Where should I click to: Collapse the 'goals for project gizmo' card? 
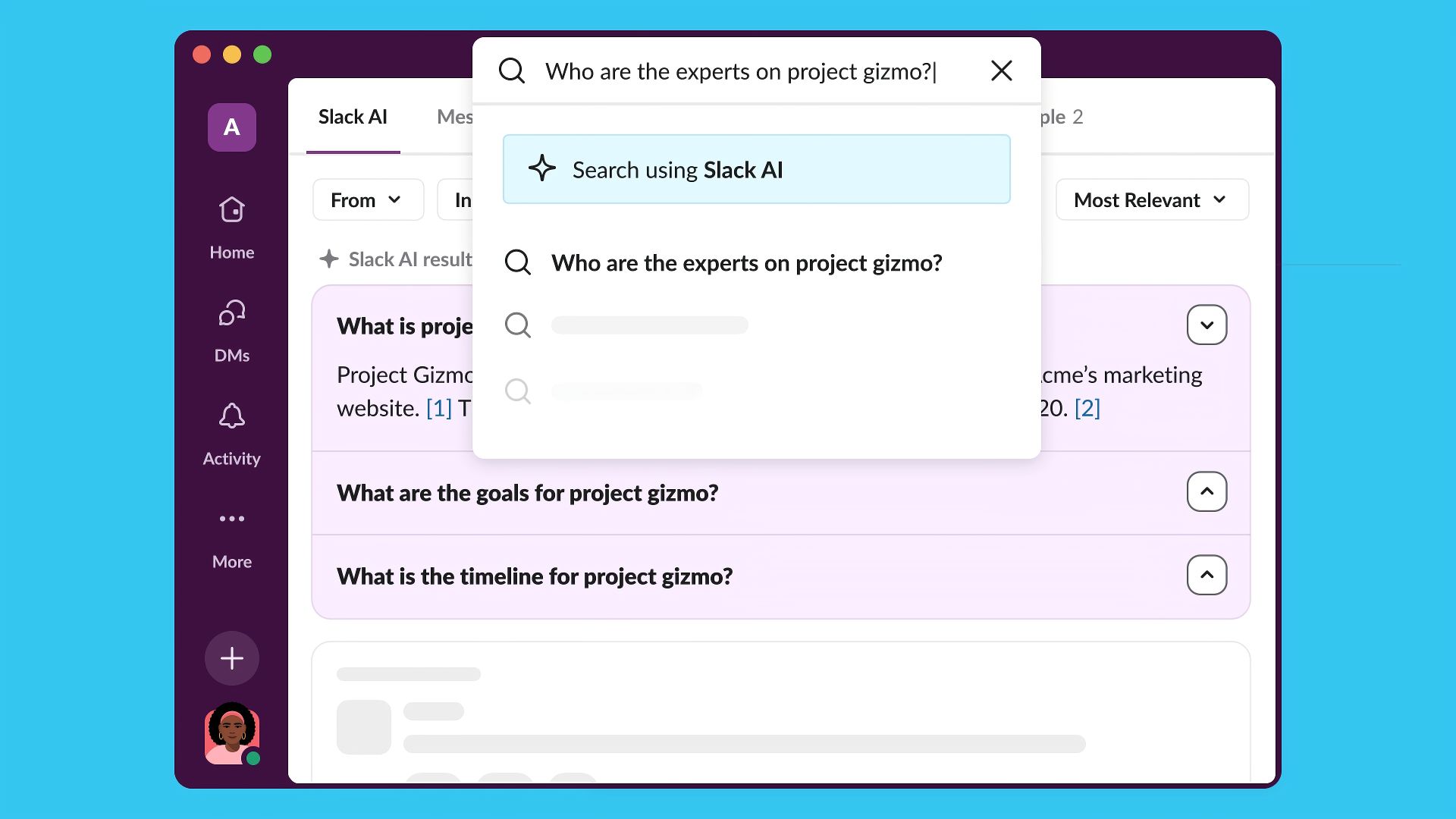point(1207,491)
